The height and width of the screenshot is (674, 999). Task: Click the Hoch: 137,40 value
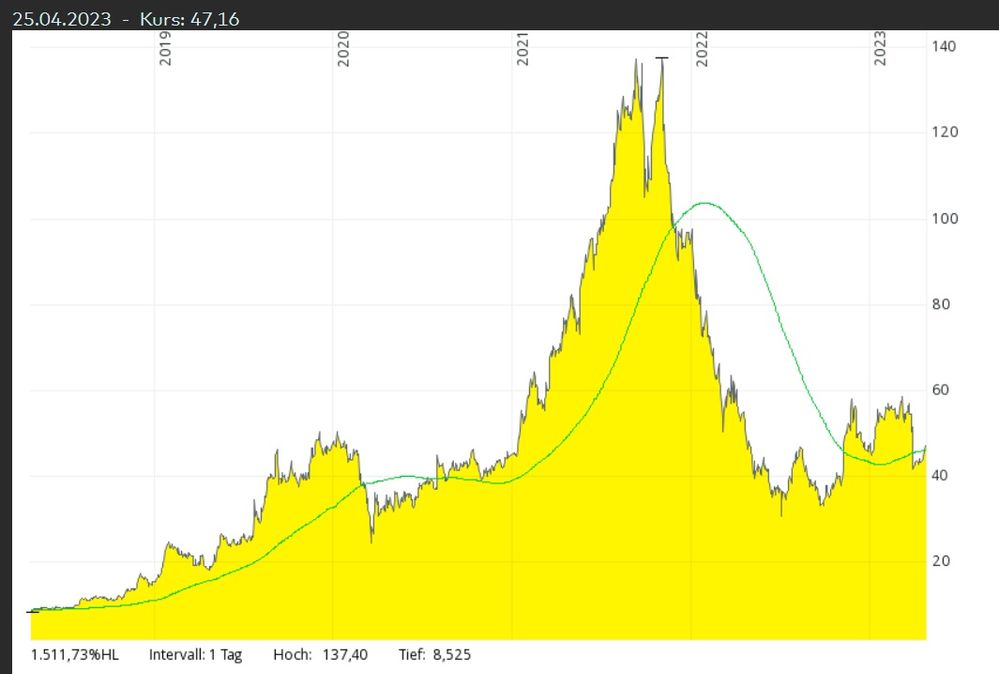point(320,655)
